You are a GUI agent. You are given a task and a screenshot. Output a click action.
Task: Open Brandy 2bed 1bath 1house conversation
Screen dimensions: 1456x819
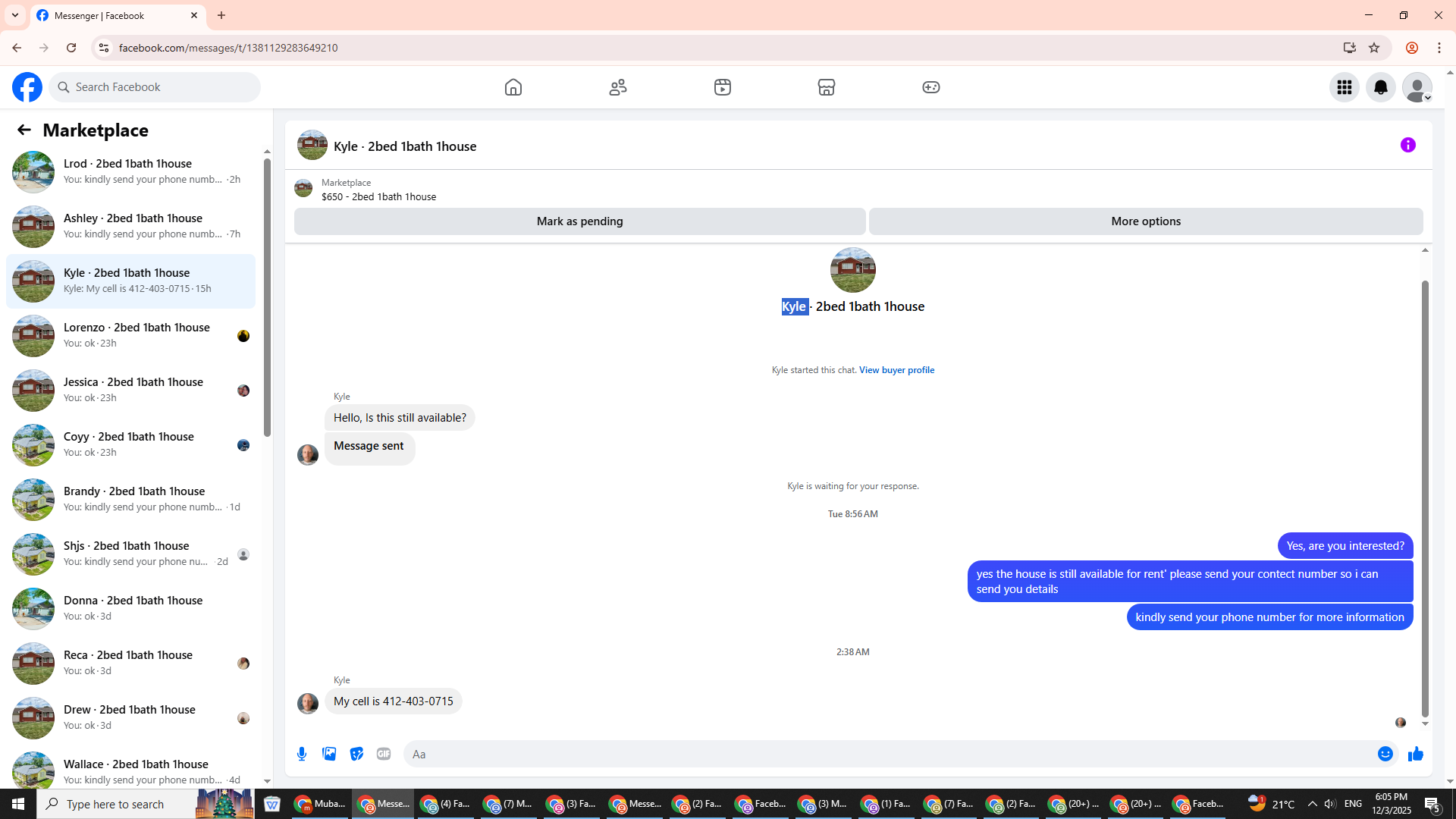[130, 499]
